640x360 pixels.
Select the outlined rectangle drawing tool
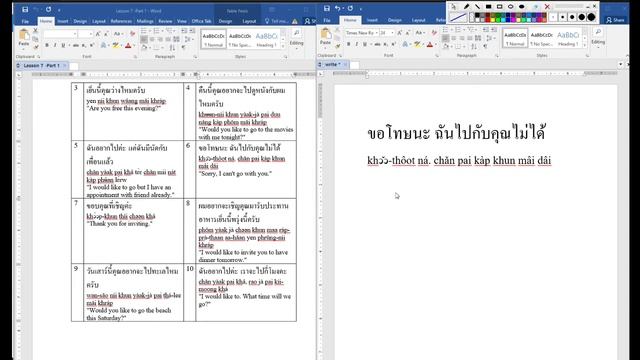pos(499,7)
